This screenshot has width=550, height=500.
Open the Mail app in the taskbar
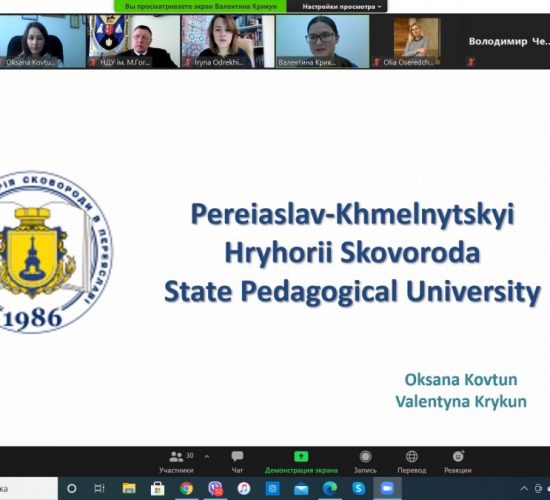pyautogui.click(x=301, y=489)
